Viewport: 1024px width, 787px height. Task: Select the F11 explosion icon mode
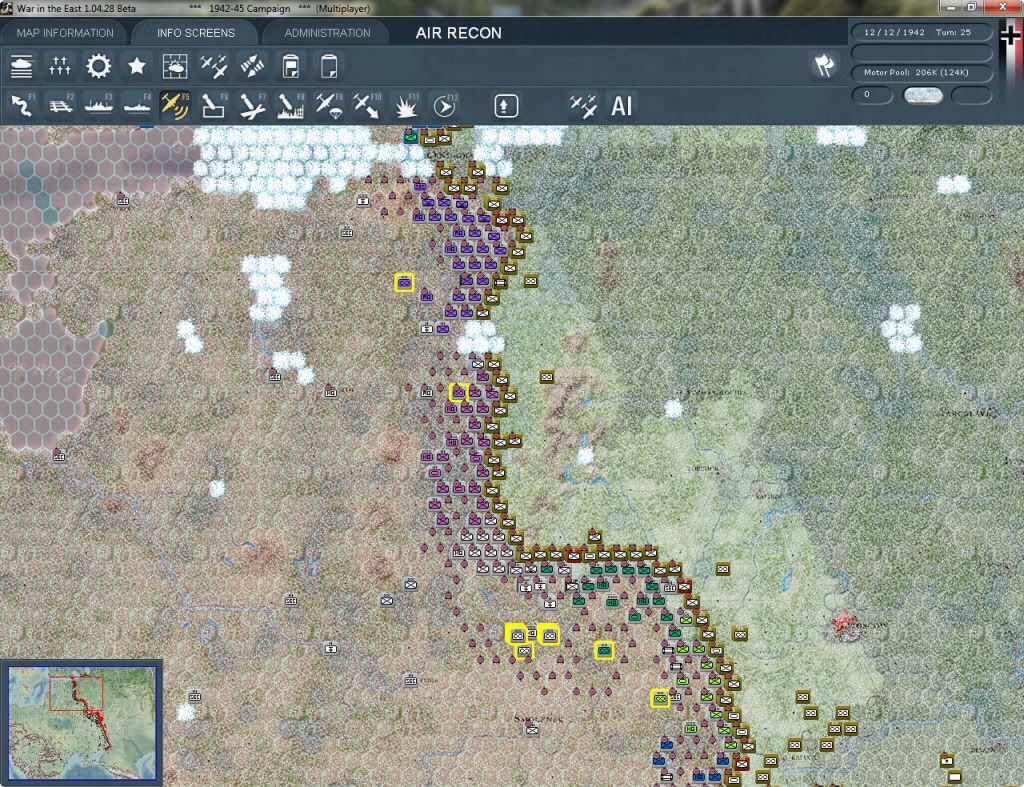(x=406, y=106)
